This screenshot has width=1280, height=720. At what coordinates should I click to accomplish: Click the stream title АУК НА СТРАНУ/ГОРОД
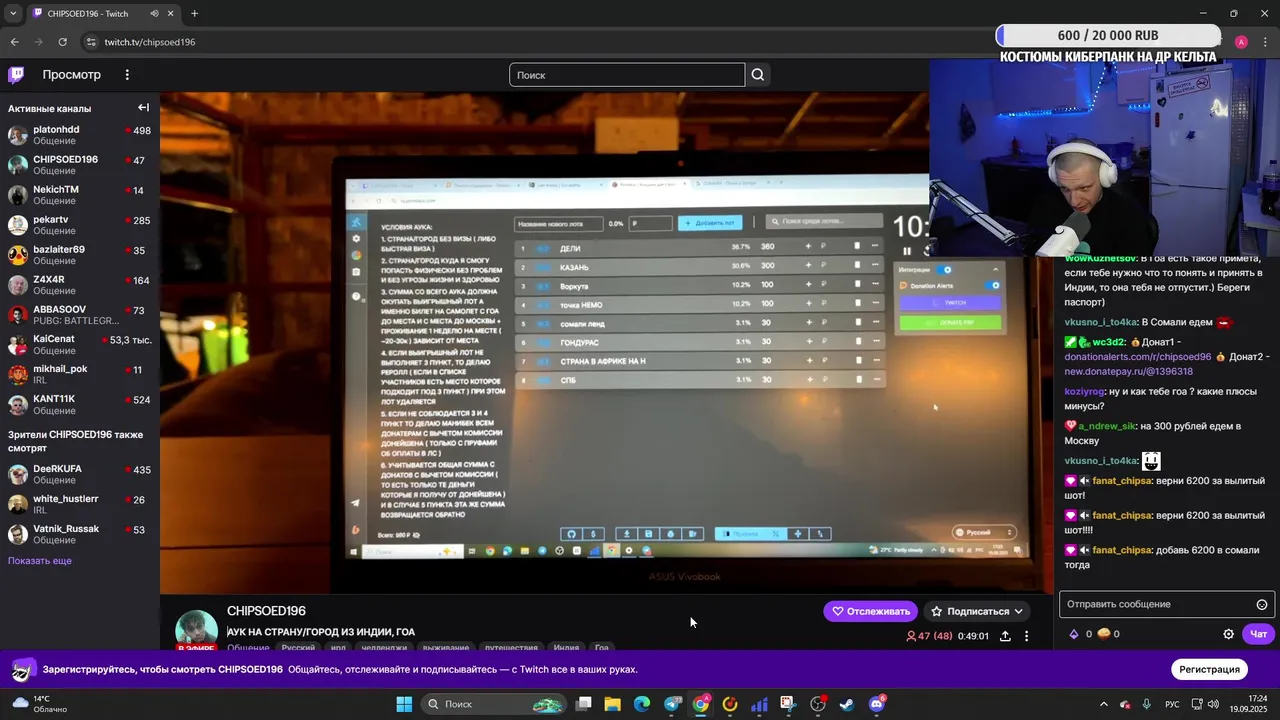click(x=320, y=632)
